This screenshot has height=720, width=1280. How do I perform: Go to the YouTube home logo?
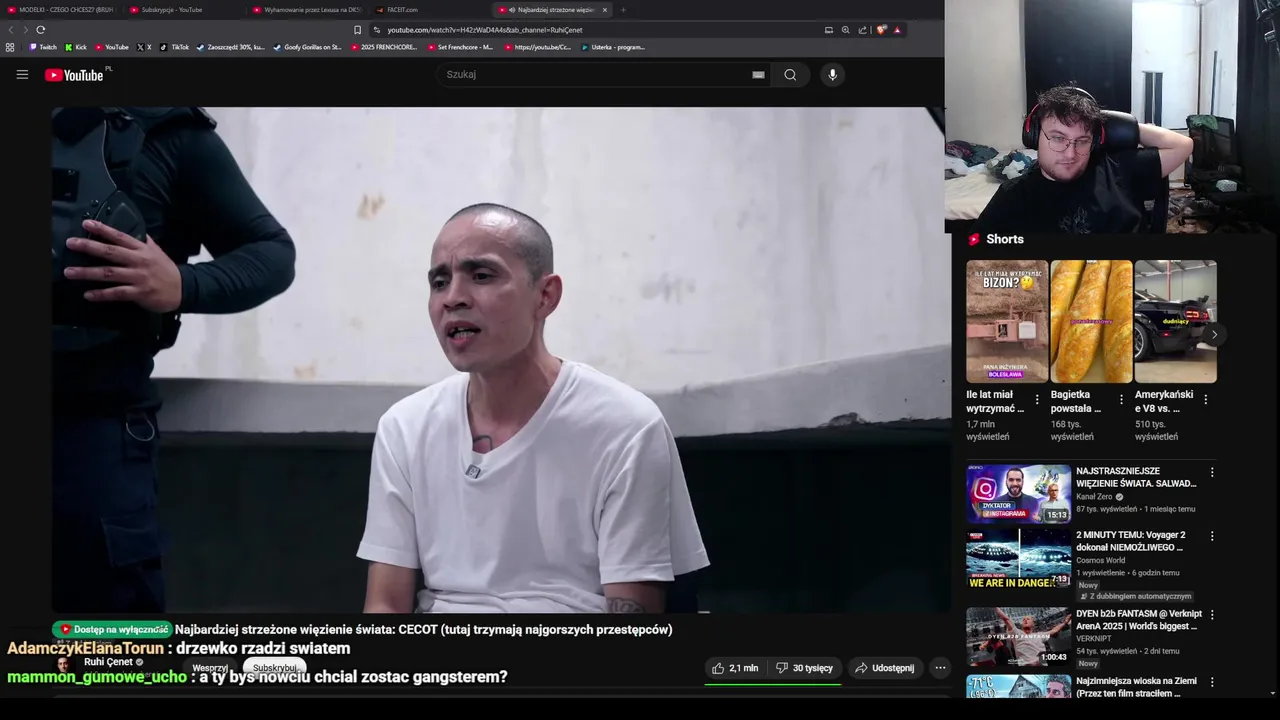[x=75, y=75]
